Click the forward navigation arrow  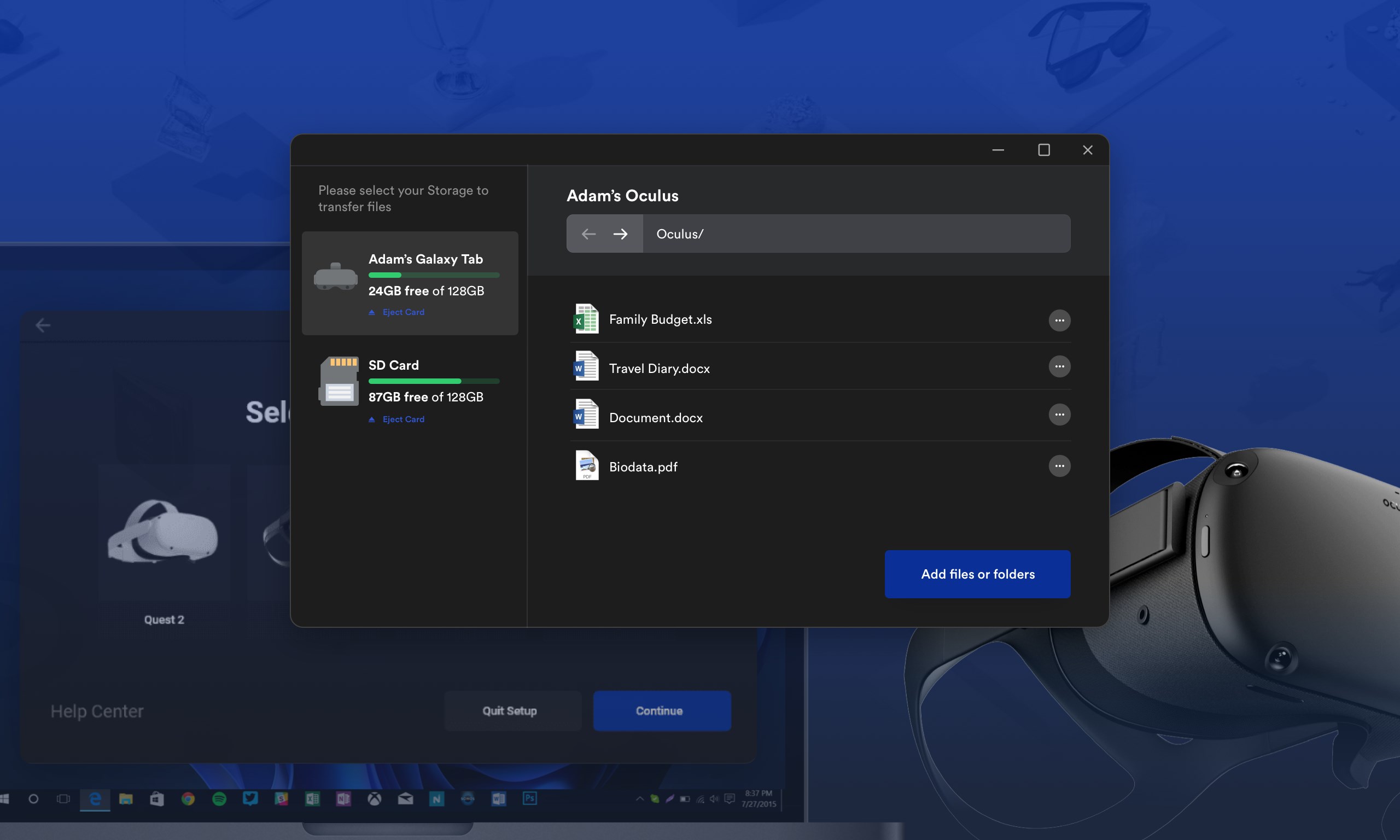pyautogui.click(x=621, y=233)
